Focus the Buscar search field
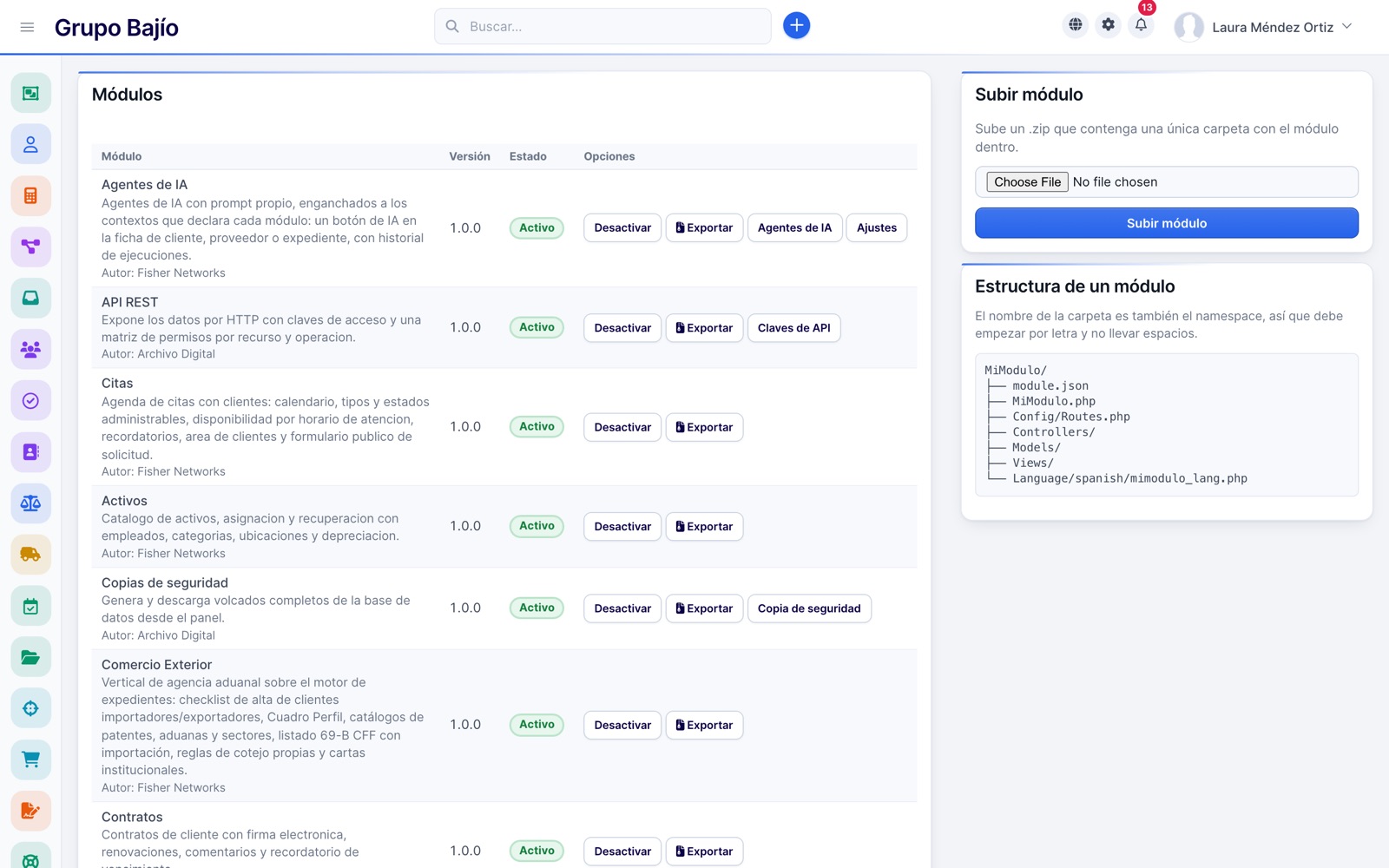 click(602, 26)
